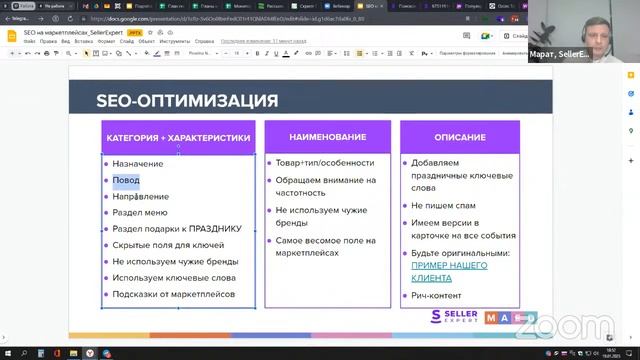Open the Формат menu
Viewport: 640px width, 360px height.
pyautogui.click(x=106, y=41)
